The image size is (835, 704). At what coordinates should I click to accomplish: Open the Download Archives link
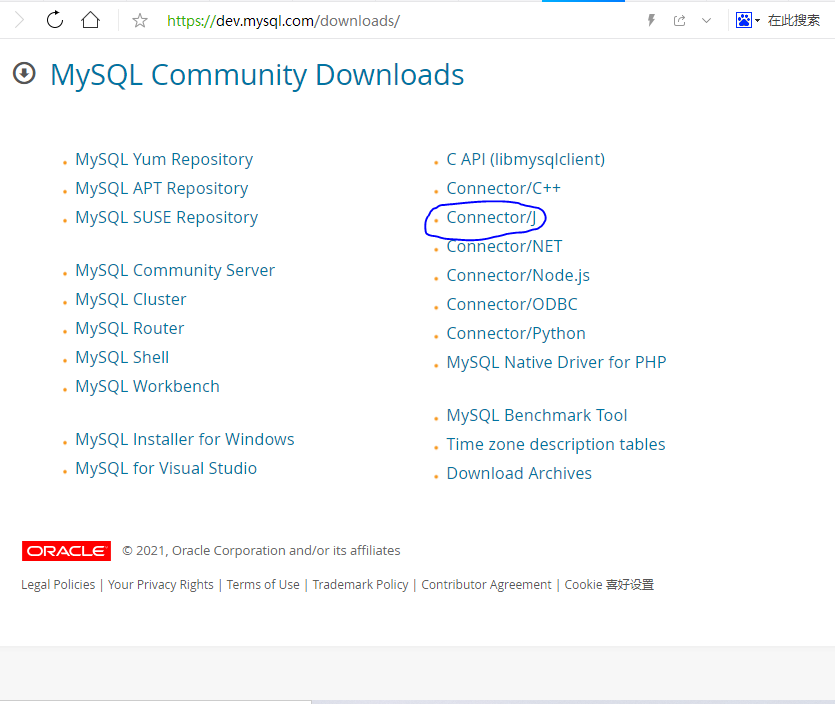tap(519, 473)
